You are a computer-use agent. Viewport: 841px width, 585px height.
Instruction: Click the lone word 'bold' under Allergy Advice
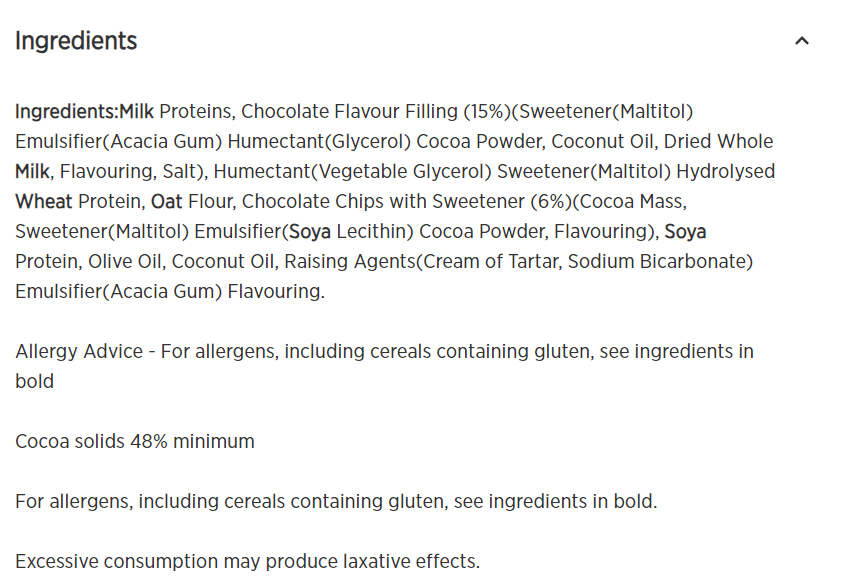coord(34,381)
